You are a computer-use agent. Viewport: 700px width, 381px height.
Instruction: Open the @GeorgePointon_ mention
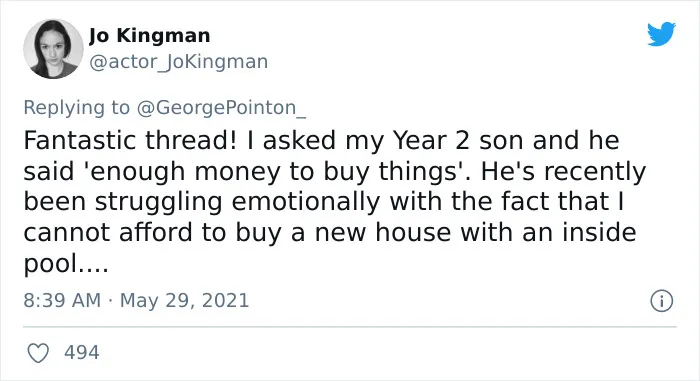point(221,108)
